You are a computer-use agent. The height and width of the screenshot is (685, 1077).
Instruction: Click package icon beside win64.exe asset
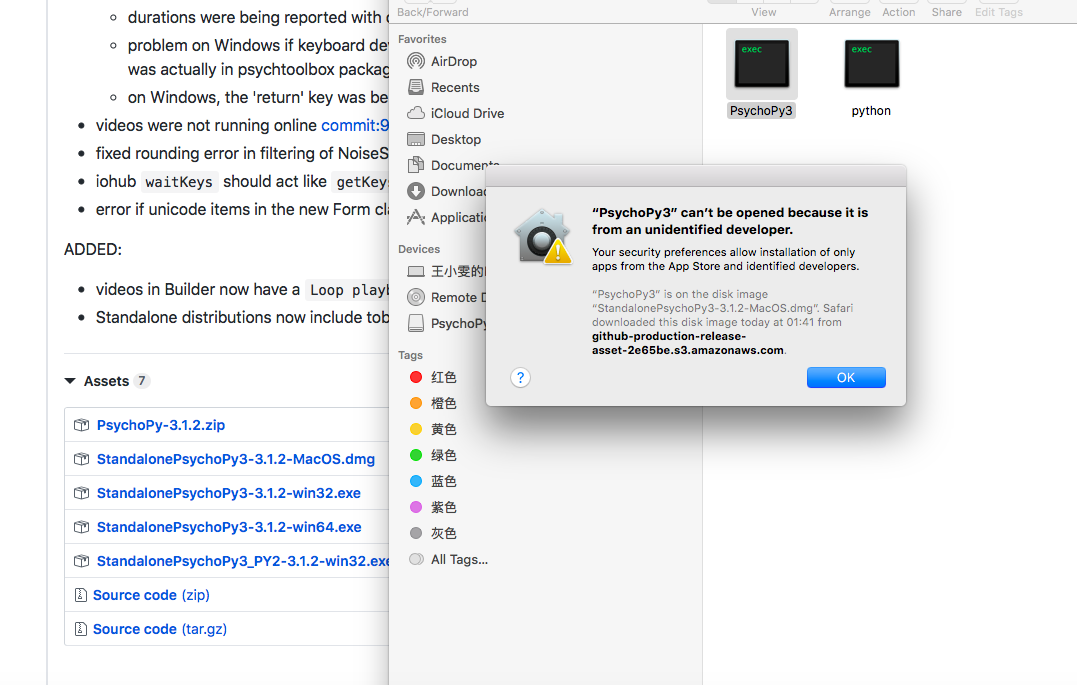(x=82, y=527)
